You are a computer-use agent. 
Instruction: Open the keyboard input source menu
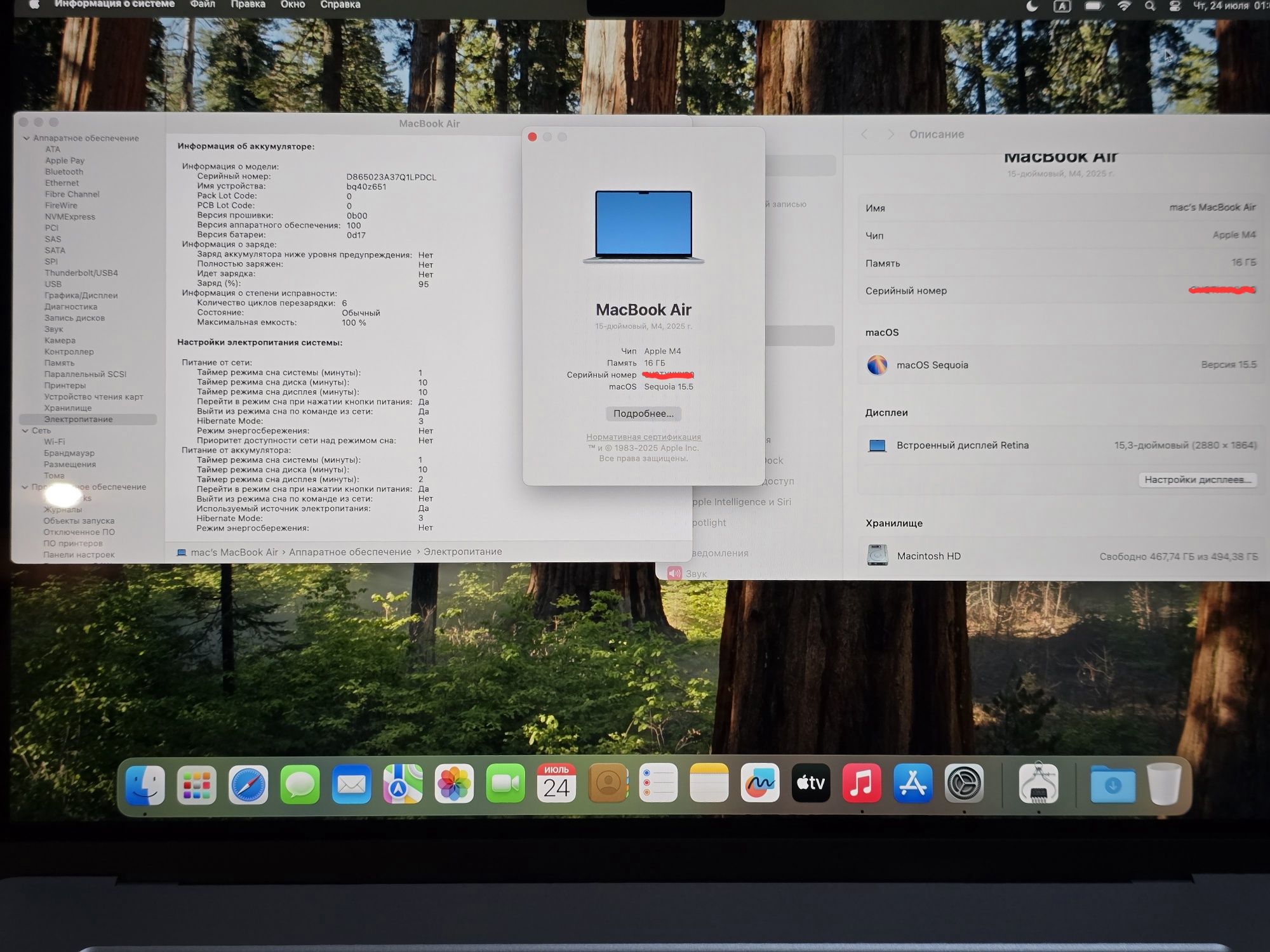click(x=1062, y=6)
